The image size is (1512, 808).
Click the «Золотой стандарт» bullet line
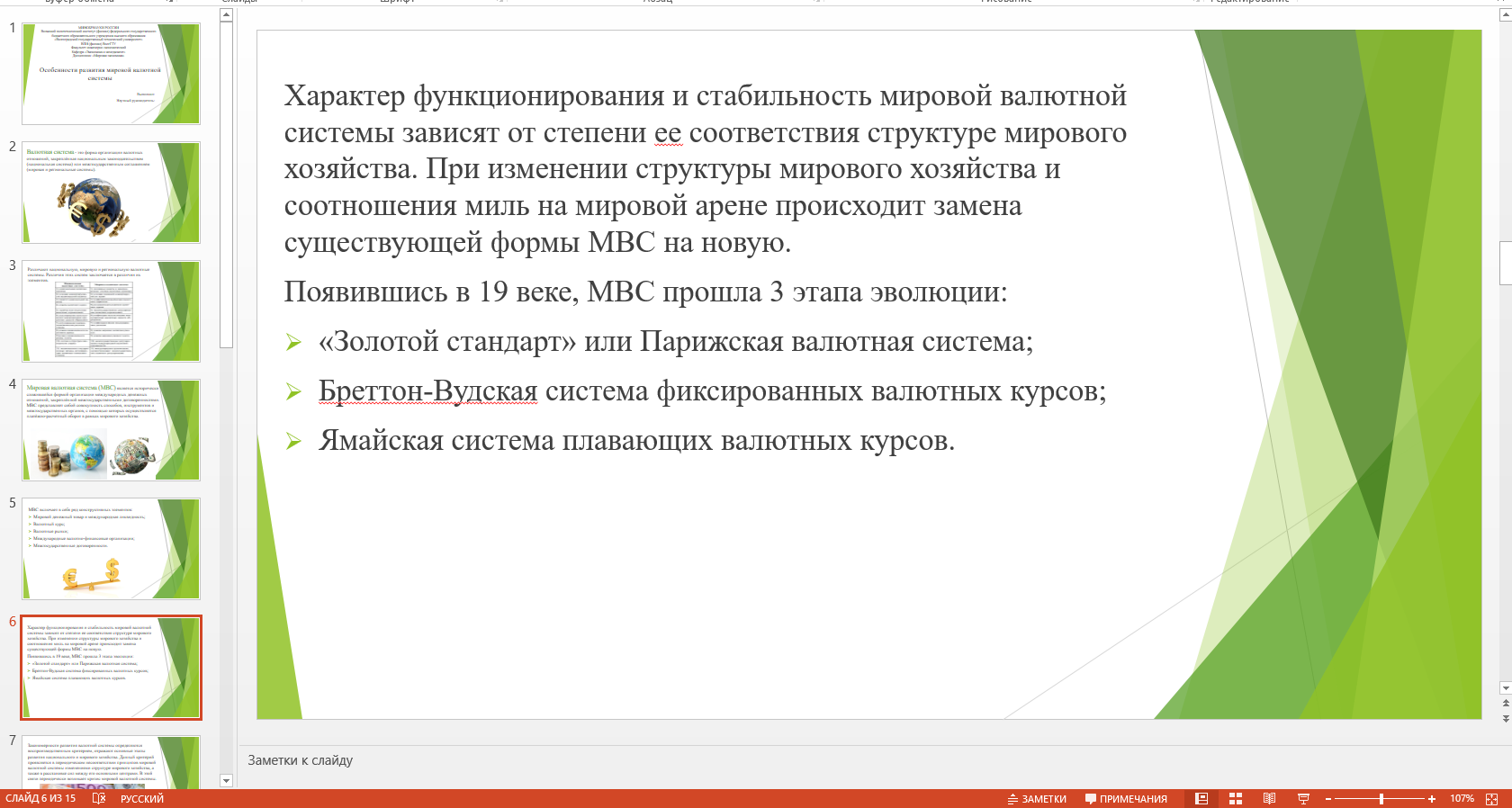click(x=675, y=342)
